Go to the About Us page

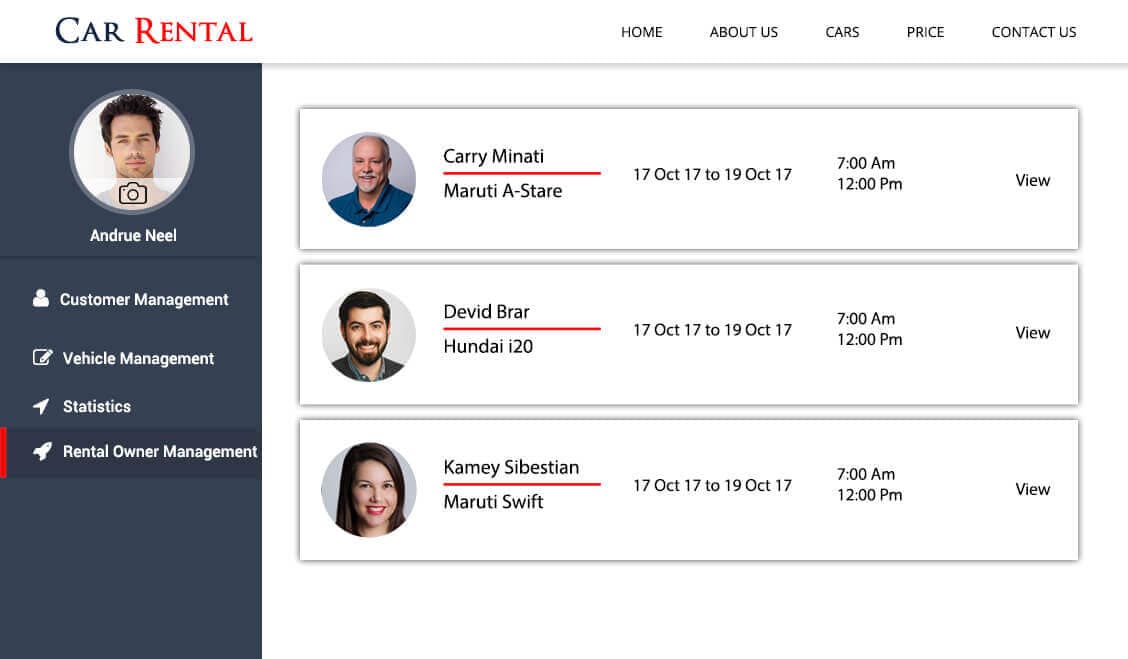(743, 32)
